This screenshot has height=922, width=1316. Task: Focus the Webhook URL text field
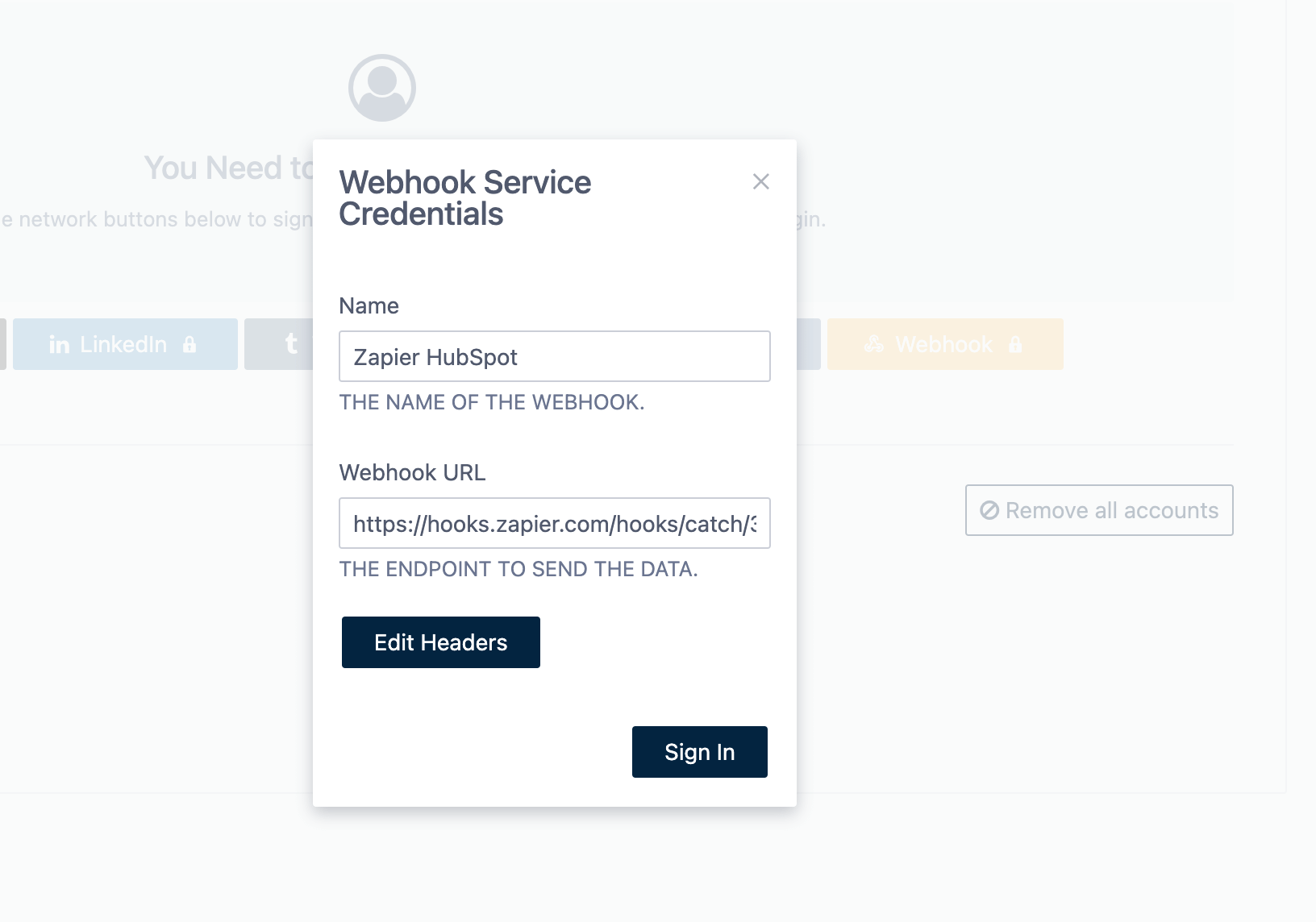click(x=554, y=523)
